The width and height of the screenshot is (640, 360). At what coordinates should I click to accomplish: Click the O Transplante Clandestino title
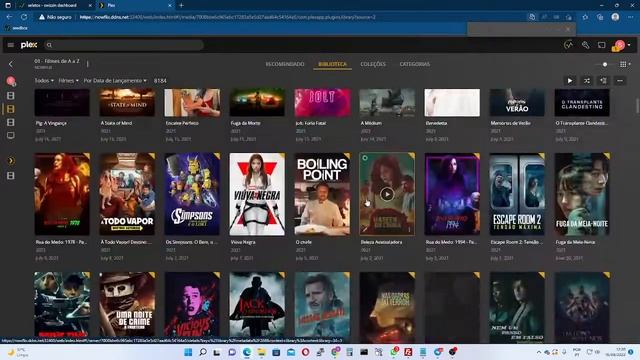(582, 123)
